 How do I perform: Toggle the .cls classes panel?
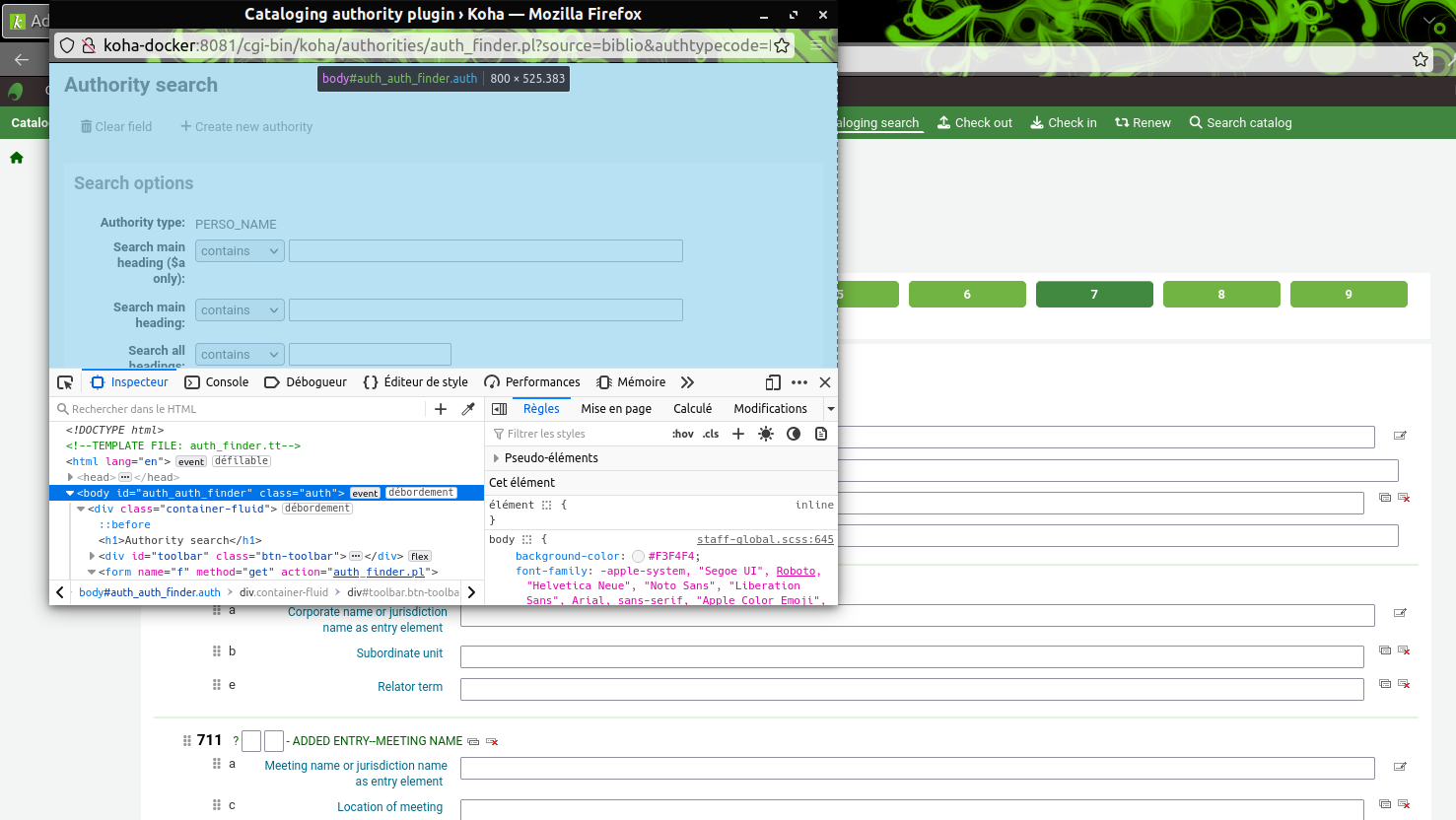711,434
